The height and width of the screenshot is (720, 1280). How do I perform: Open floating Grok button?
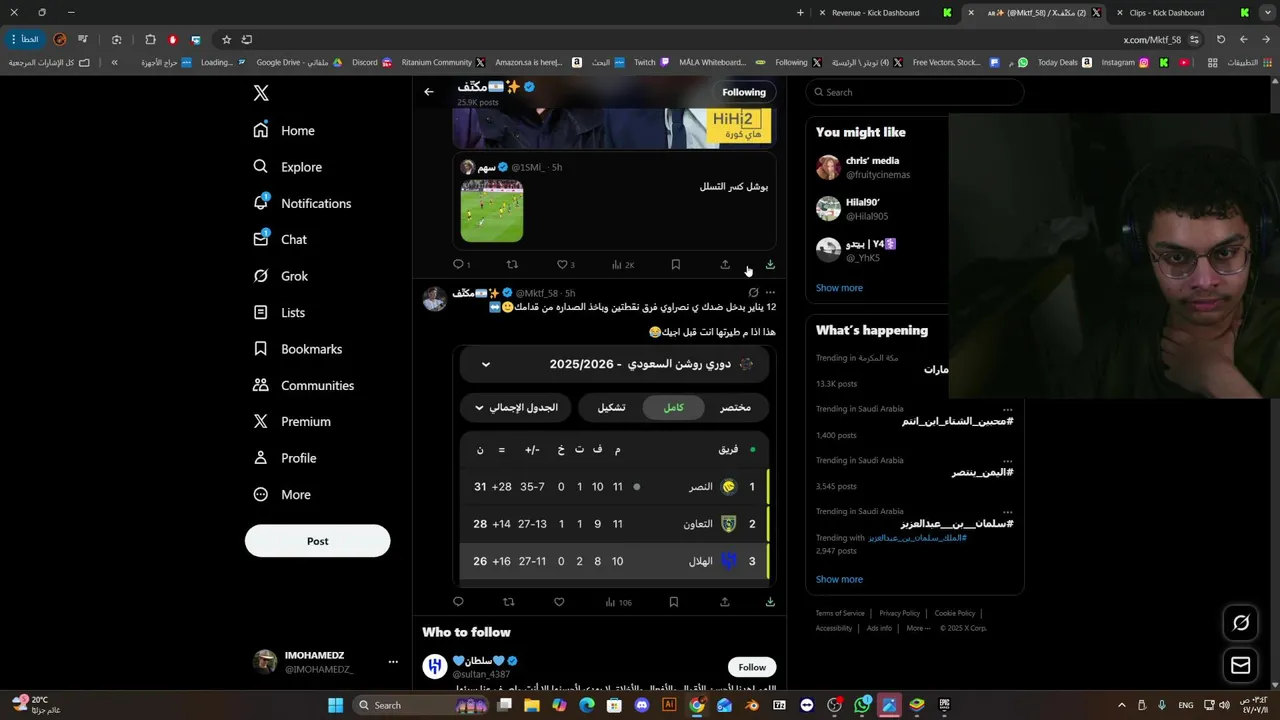tap(1241, 623)
